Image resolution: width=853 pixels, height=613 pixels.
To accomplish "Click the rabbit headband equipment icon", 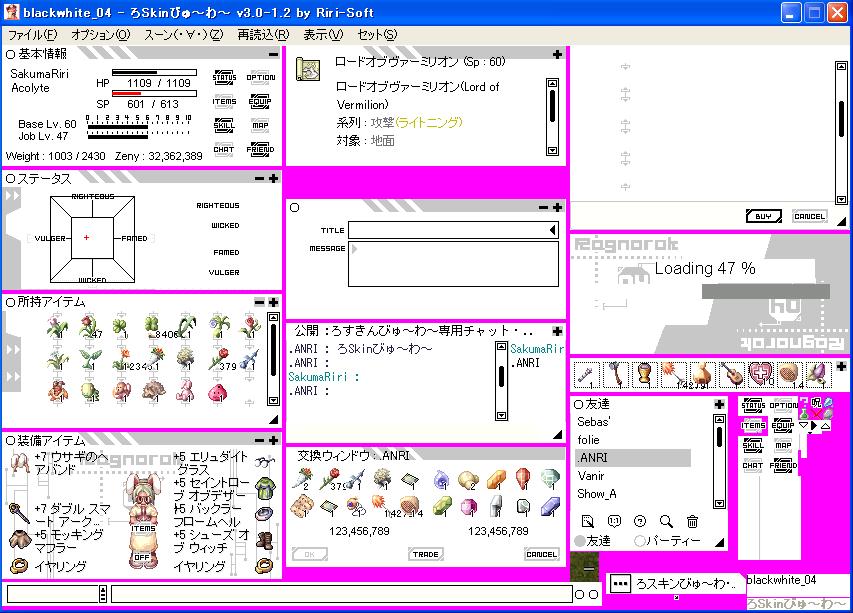I will coord(20,463).
